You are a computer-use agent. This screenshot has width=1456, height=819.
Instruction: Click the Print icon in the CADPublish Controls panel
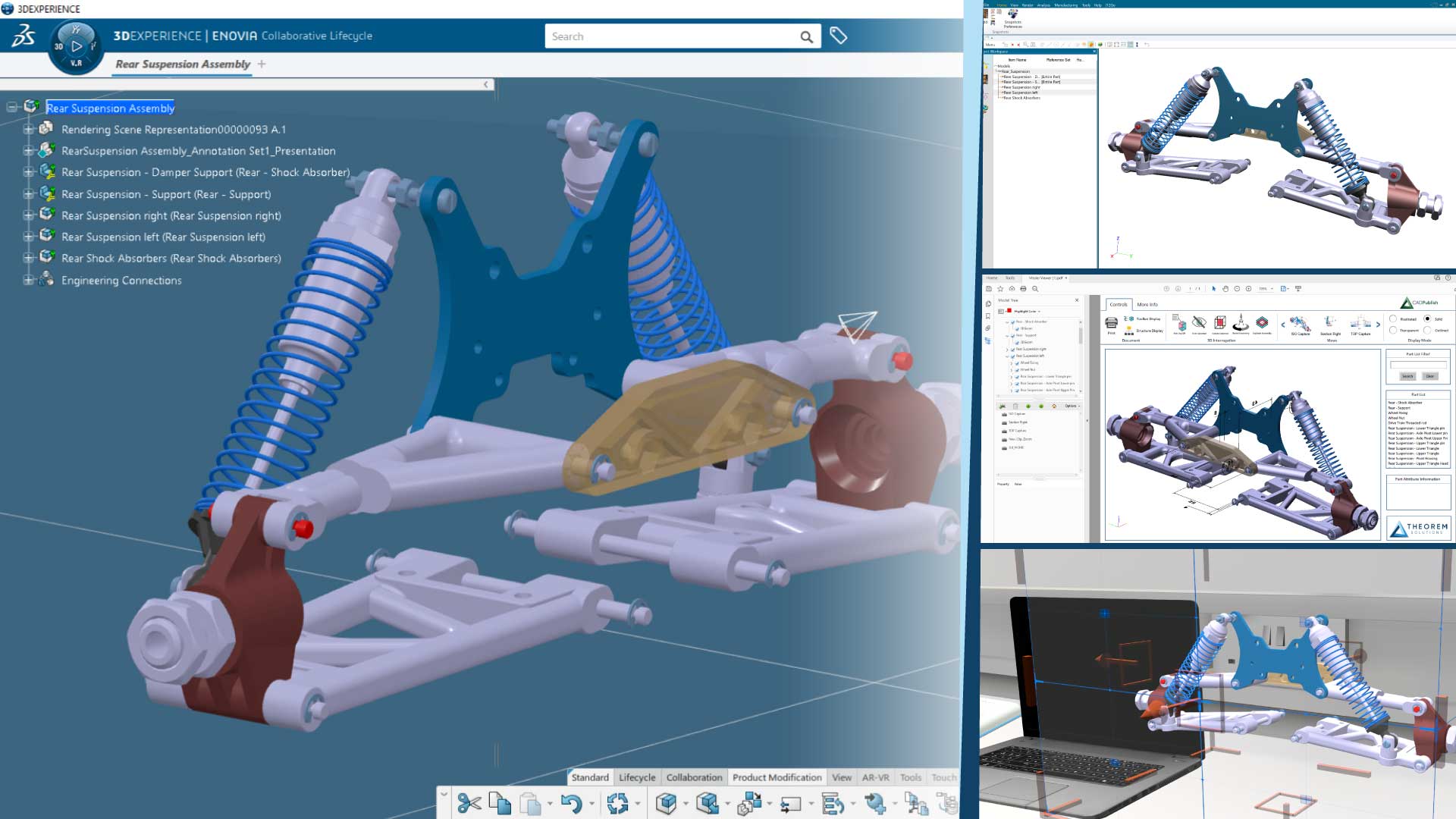pos(1112,323)
